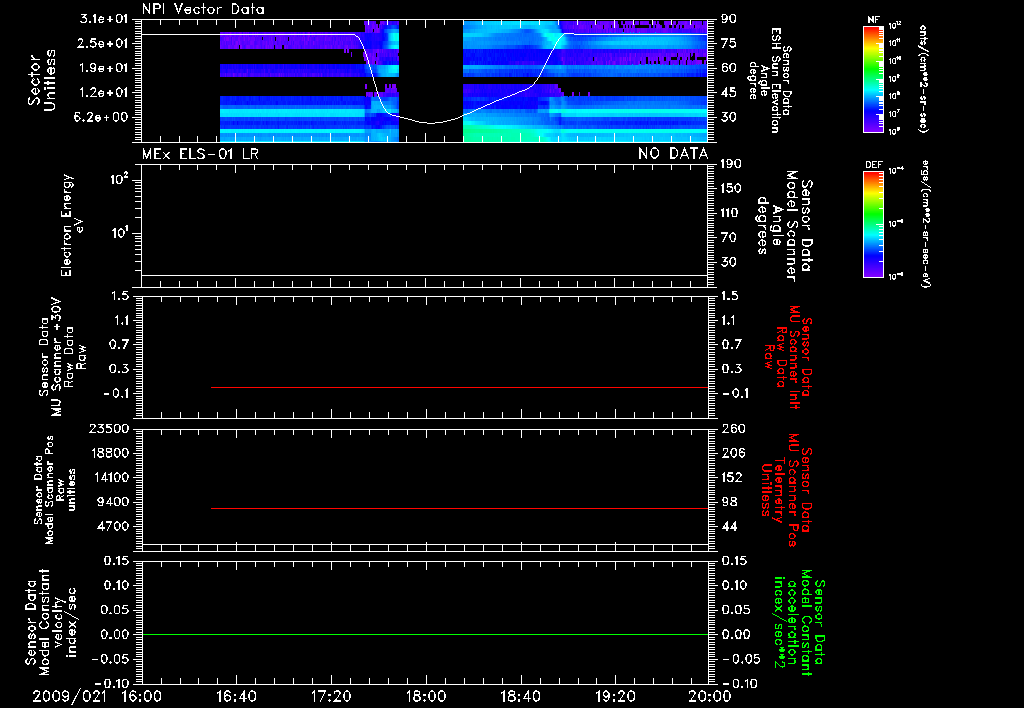Click the 'MU Scanner +30V Raw Data' axis title

[x=62, y=357]
